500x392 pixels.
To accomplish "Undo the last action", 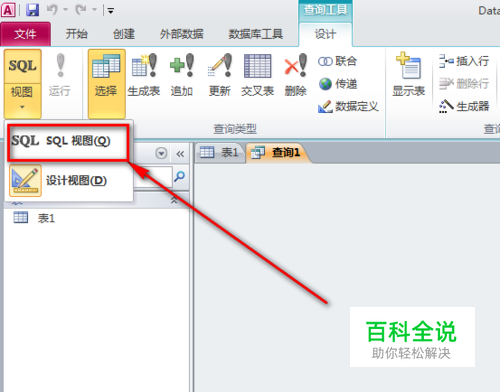I will tap(52, 10).
